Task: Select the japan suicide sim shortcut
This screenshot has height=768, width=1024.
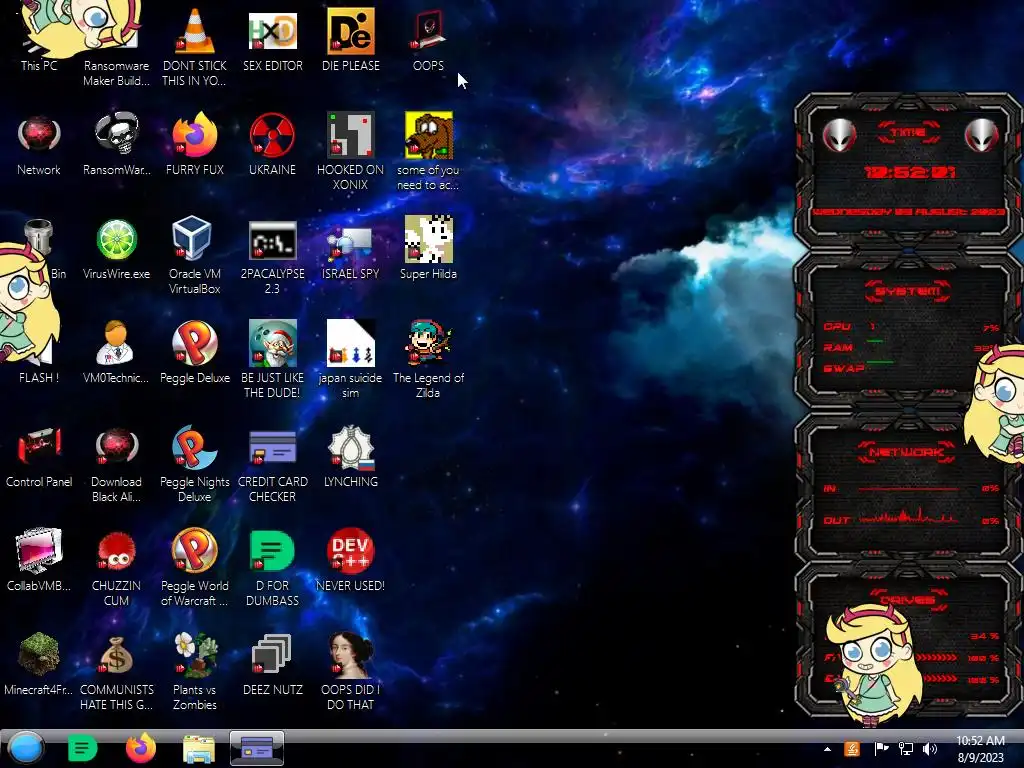Action: click(x=351, y=359)
